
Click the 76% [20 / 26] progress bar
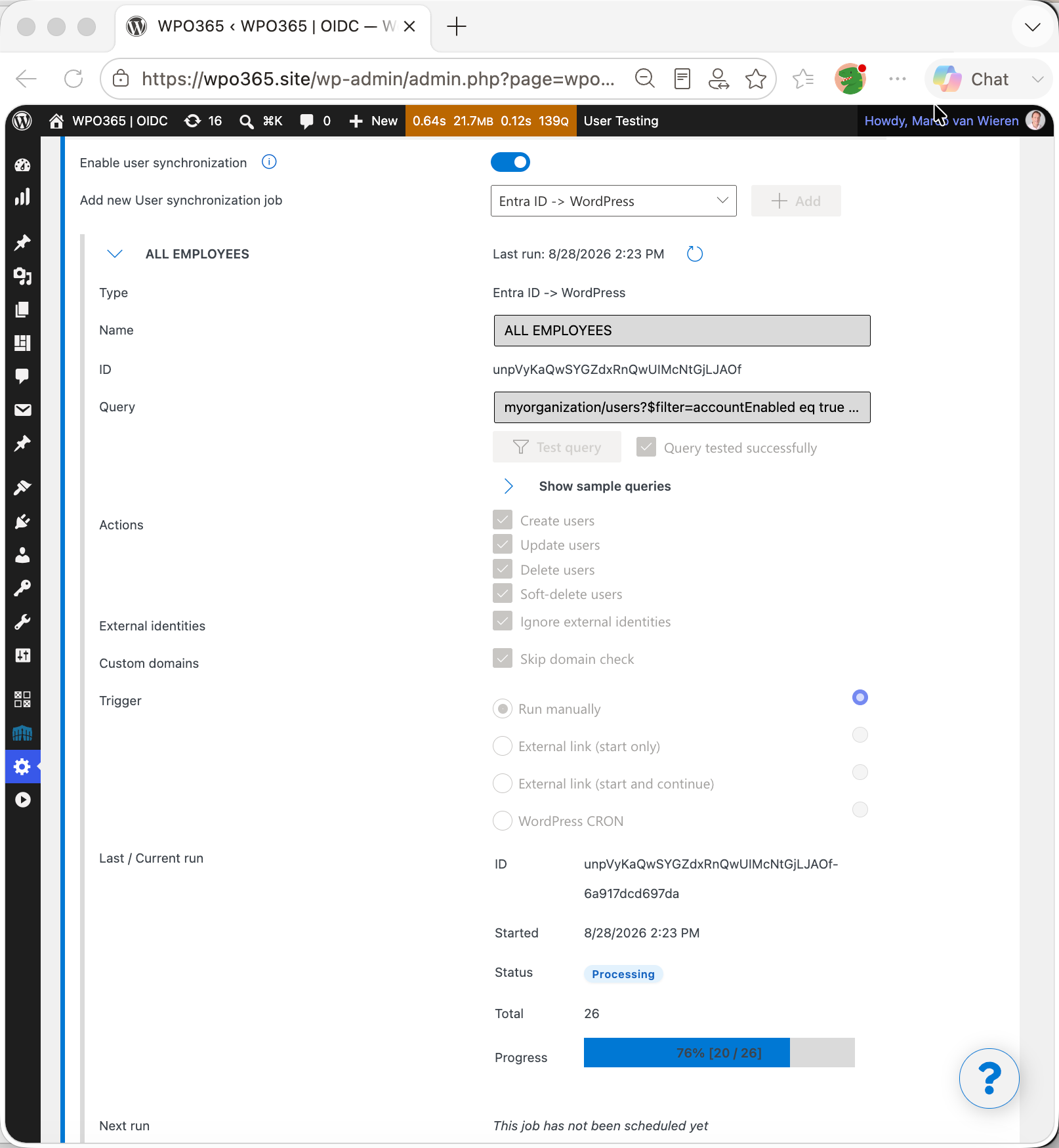pos(719,1053)
